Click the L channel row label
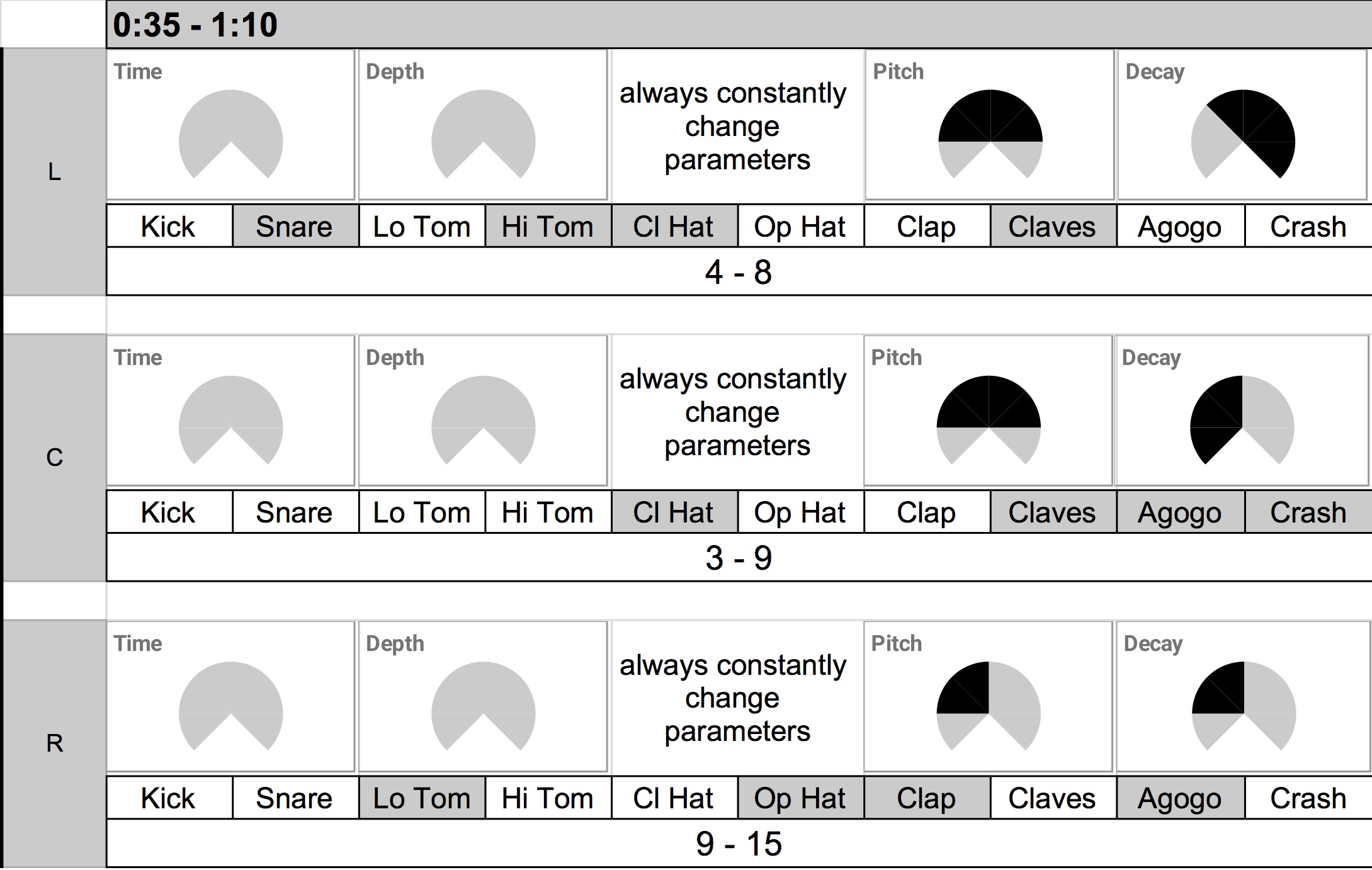 click(55, 172)
